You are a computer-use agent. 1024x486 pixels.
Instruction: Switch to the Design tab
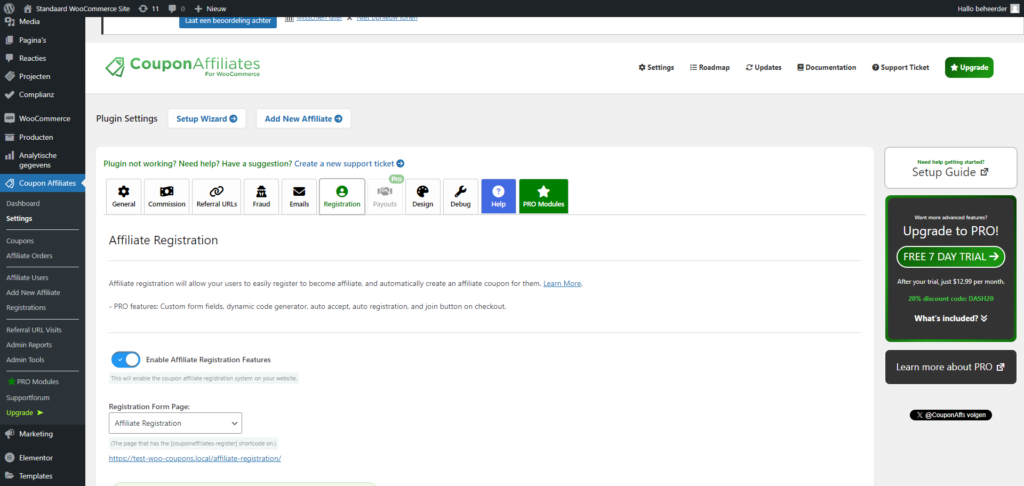click(423, 197)
